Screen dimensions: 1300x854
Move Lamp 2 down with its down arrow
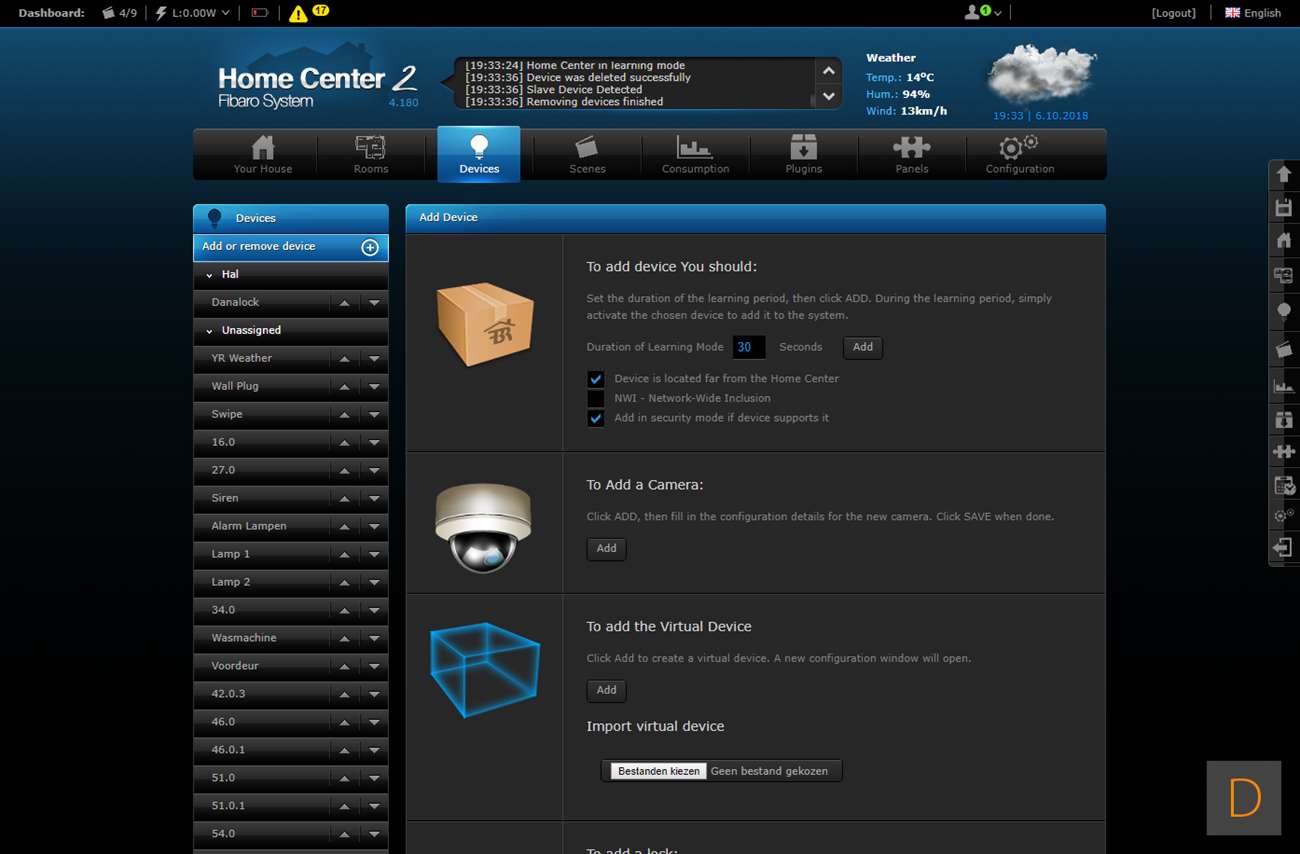click(x=374, y=582)
